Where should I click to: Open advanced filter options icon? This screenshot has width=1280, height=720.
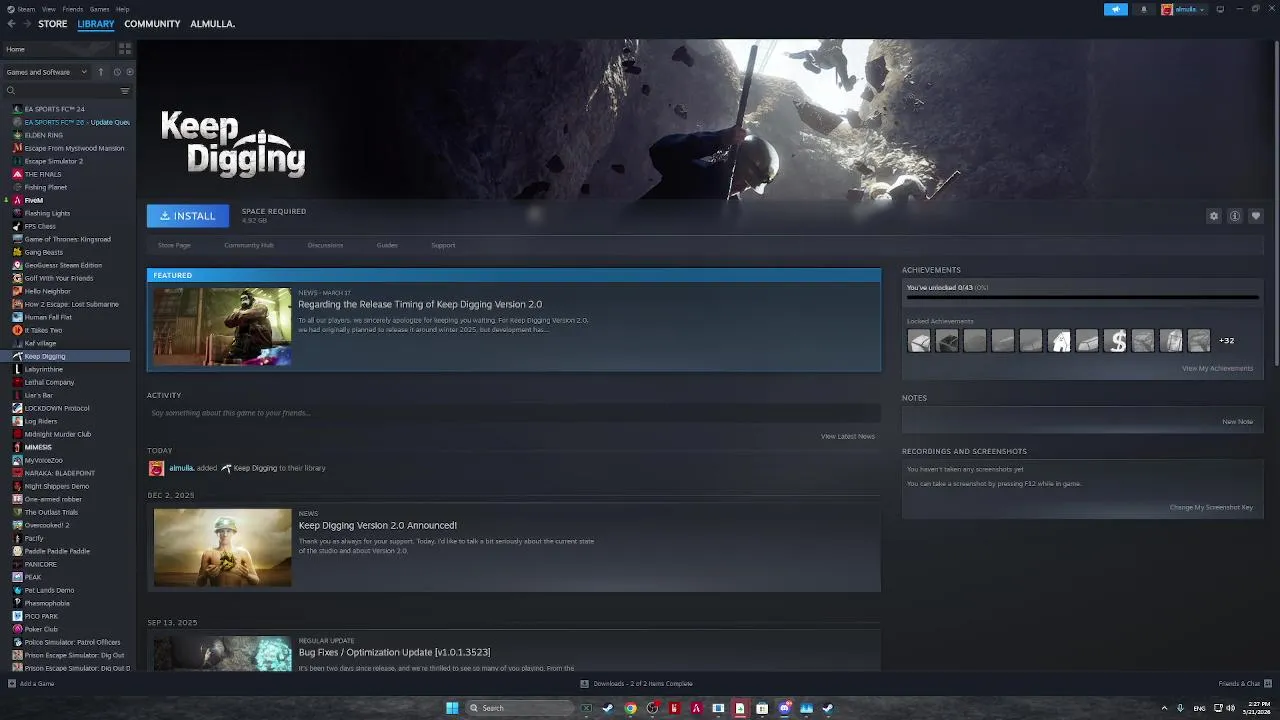click(x=125, y=91)
